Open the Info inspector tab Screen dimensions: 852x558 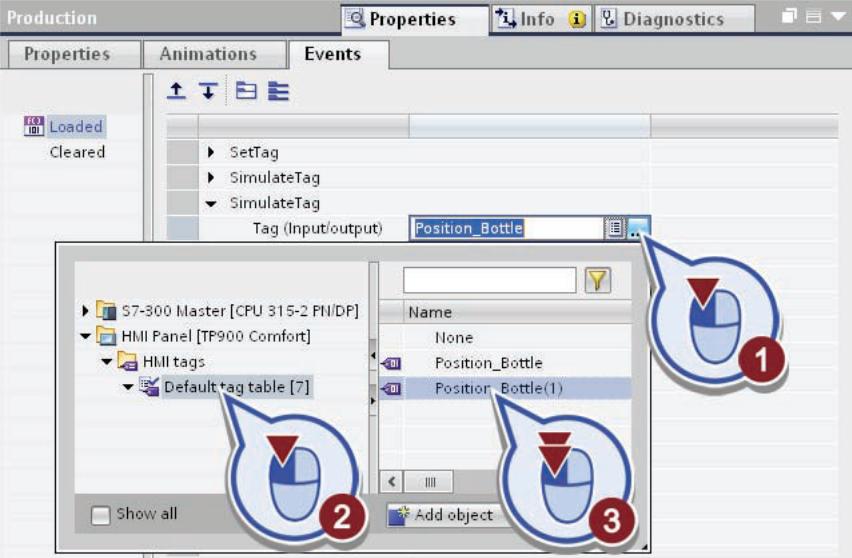coord(541,20)
